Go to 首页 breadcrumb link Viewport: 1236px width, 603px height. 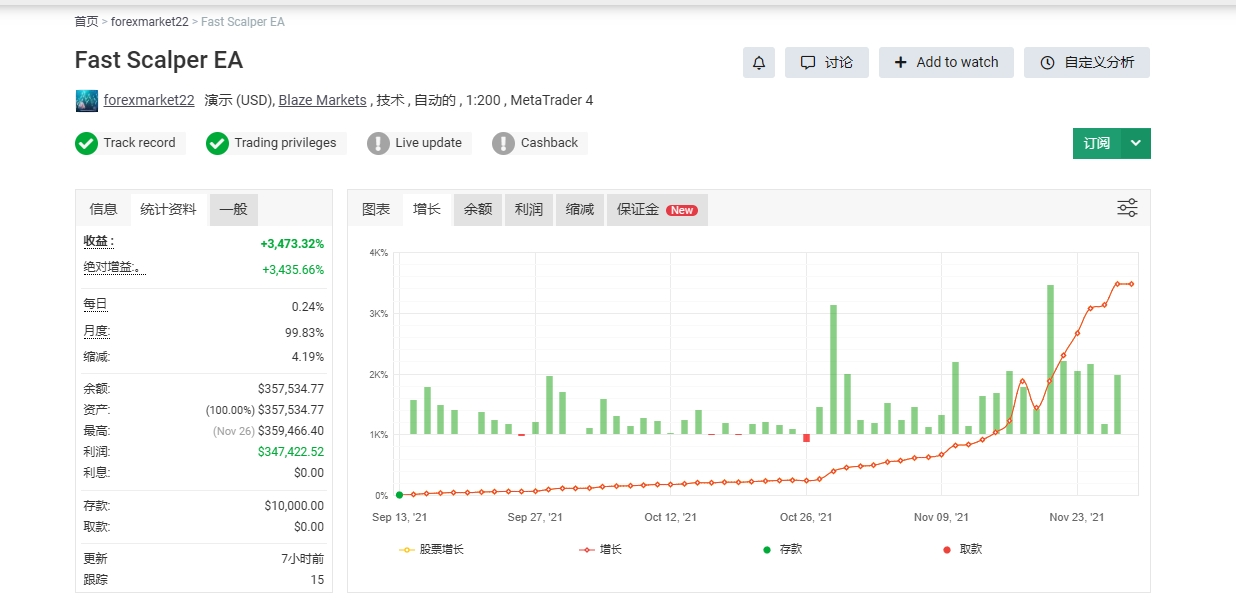[x=86, y=21]
